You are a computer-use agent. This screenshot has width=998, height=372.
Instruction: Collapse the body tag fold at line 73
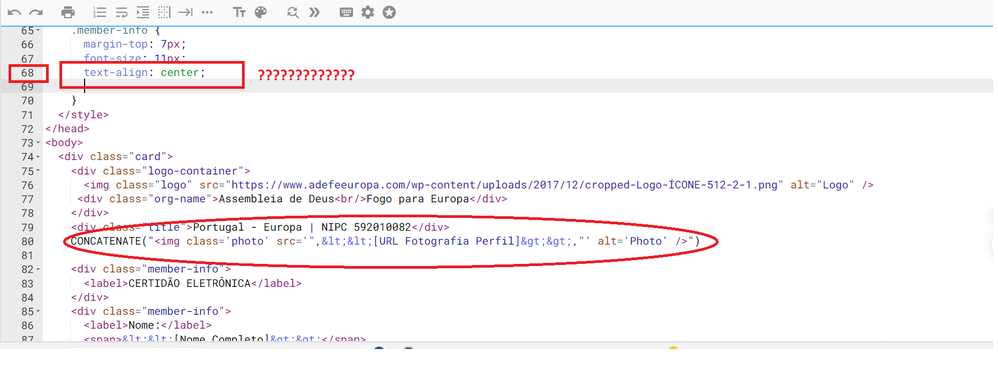click(38, 143)
